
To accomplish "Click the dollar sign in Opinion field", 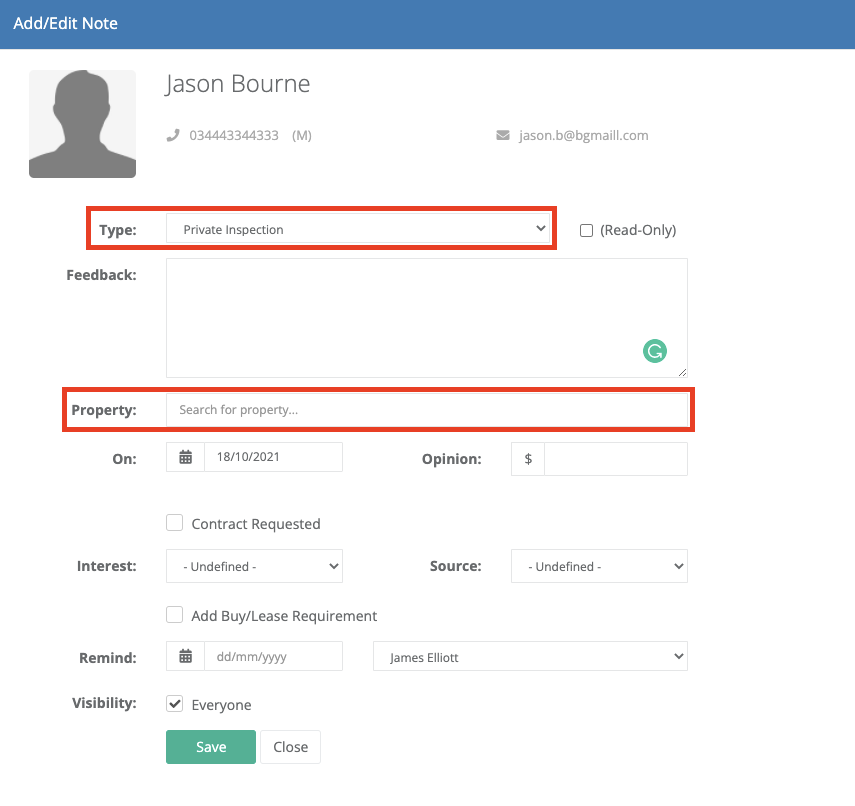I will click(x=528, y=459).
